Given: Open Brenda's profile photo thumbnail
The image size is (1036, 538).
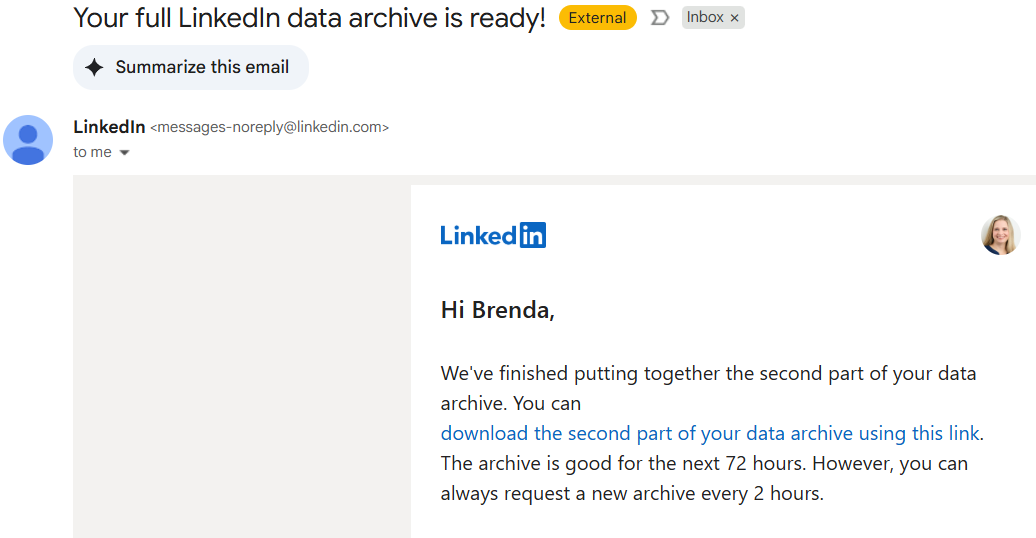Looking at the screenshot, I should 1000,235.
